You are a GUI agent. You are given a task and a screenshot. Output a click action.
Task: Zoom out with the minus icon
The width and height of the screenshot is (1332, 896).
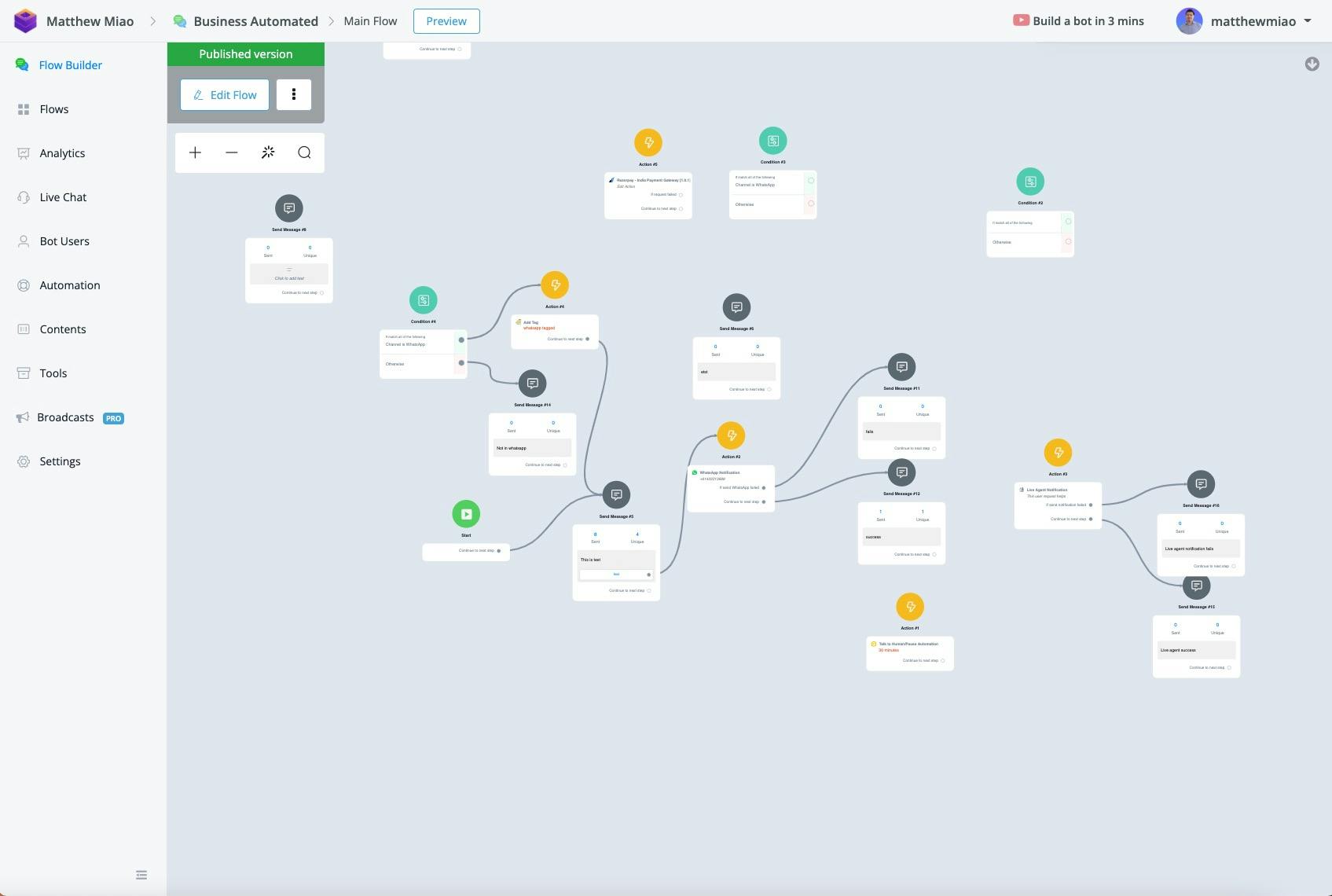click(231, 152)
